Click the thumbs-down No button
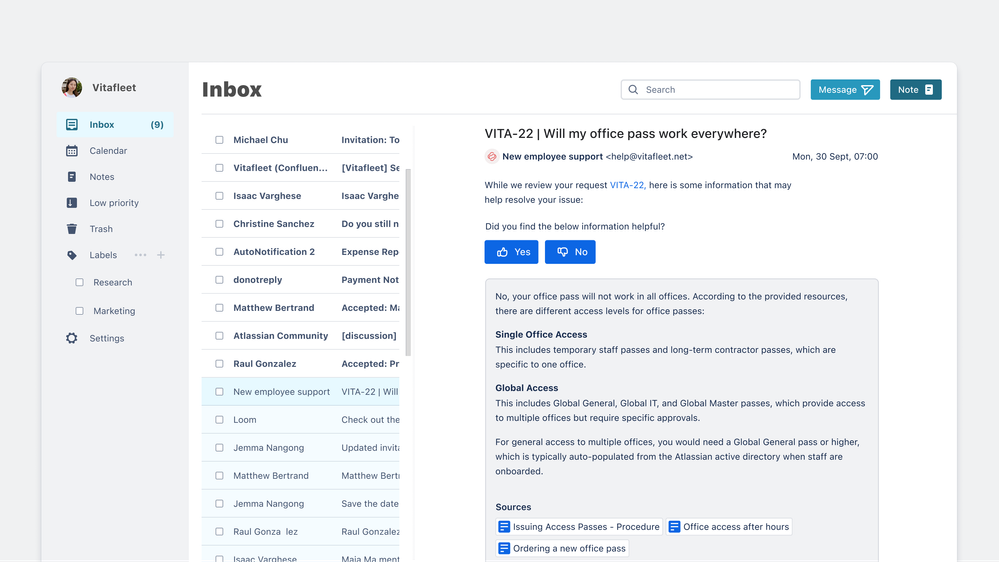 coord(570,252)
